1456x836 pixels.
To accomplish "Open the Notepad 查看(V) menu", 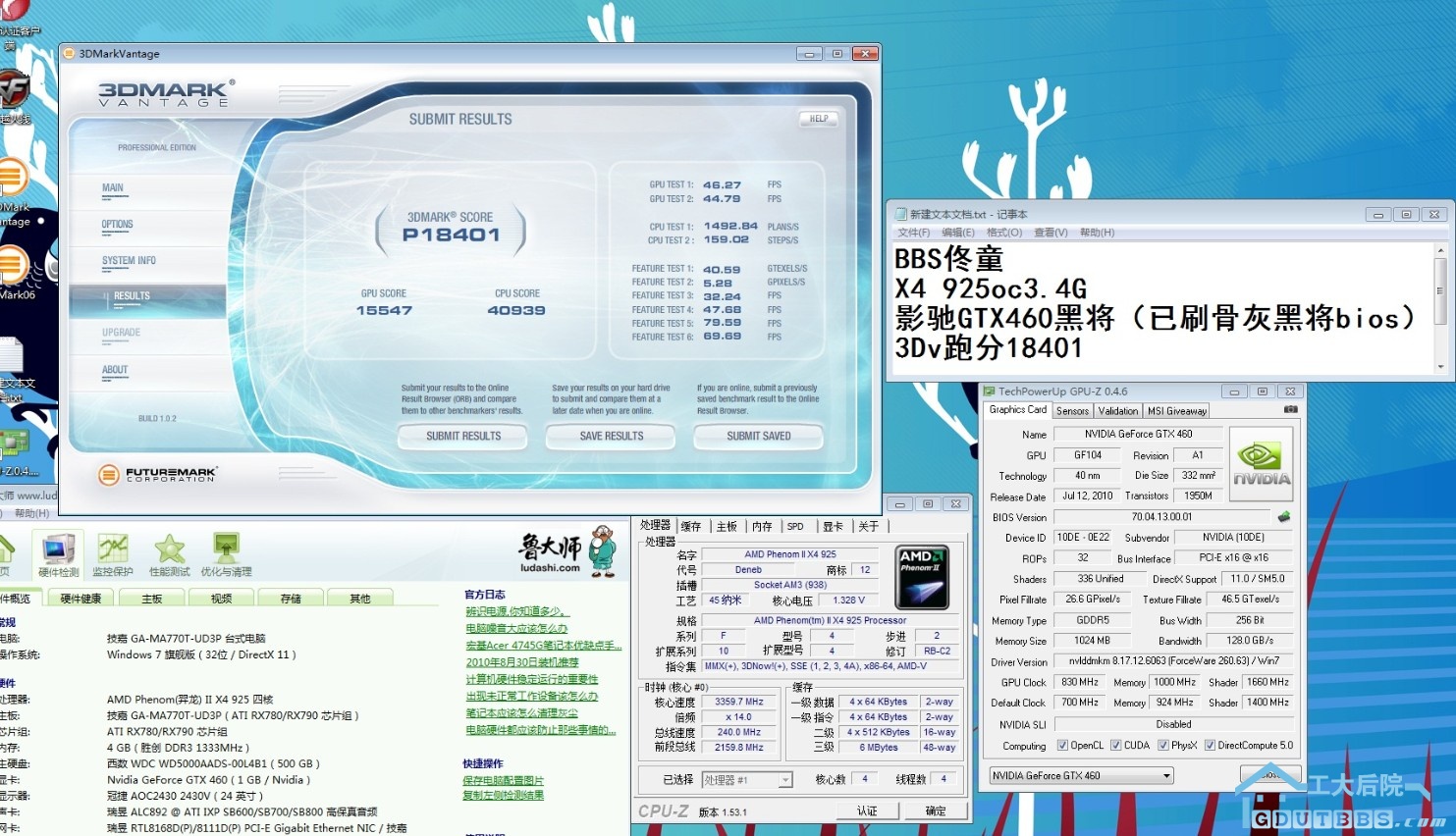I will click(x=1051, y=233).
